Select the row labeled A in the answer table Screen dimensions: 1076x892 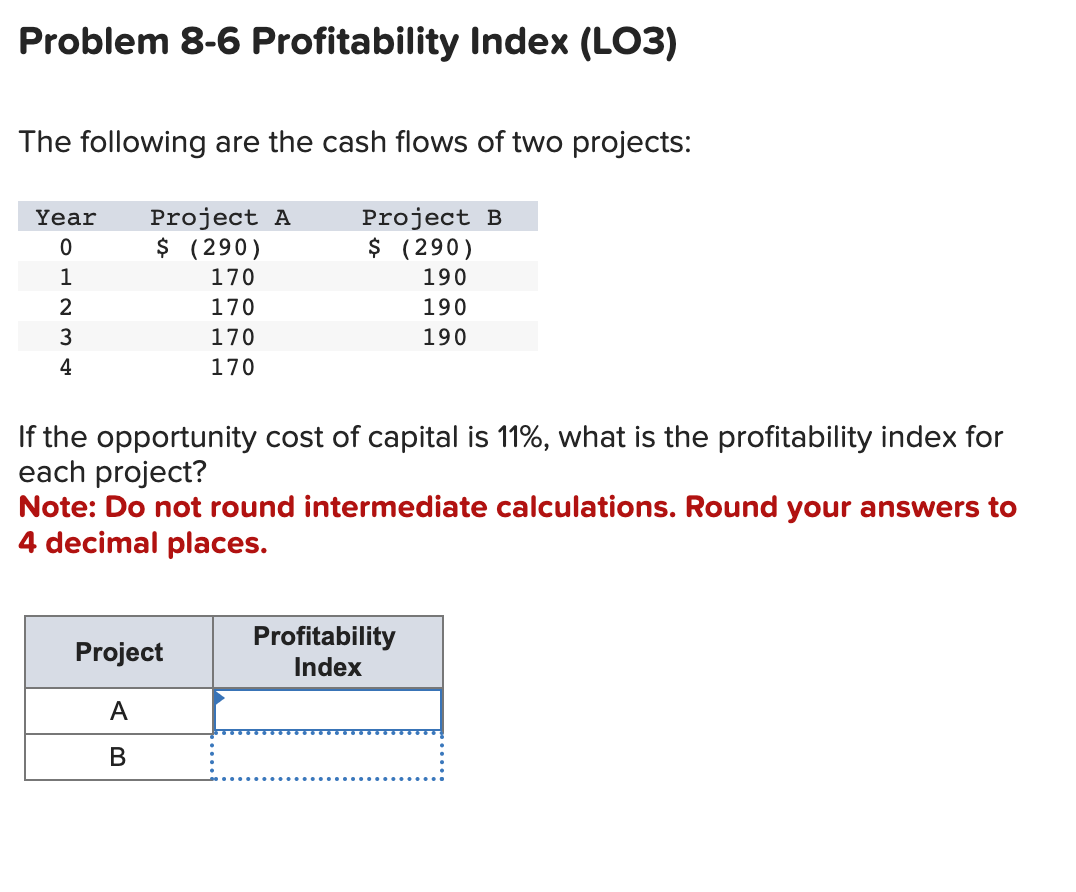[118, 710]
